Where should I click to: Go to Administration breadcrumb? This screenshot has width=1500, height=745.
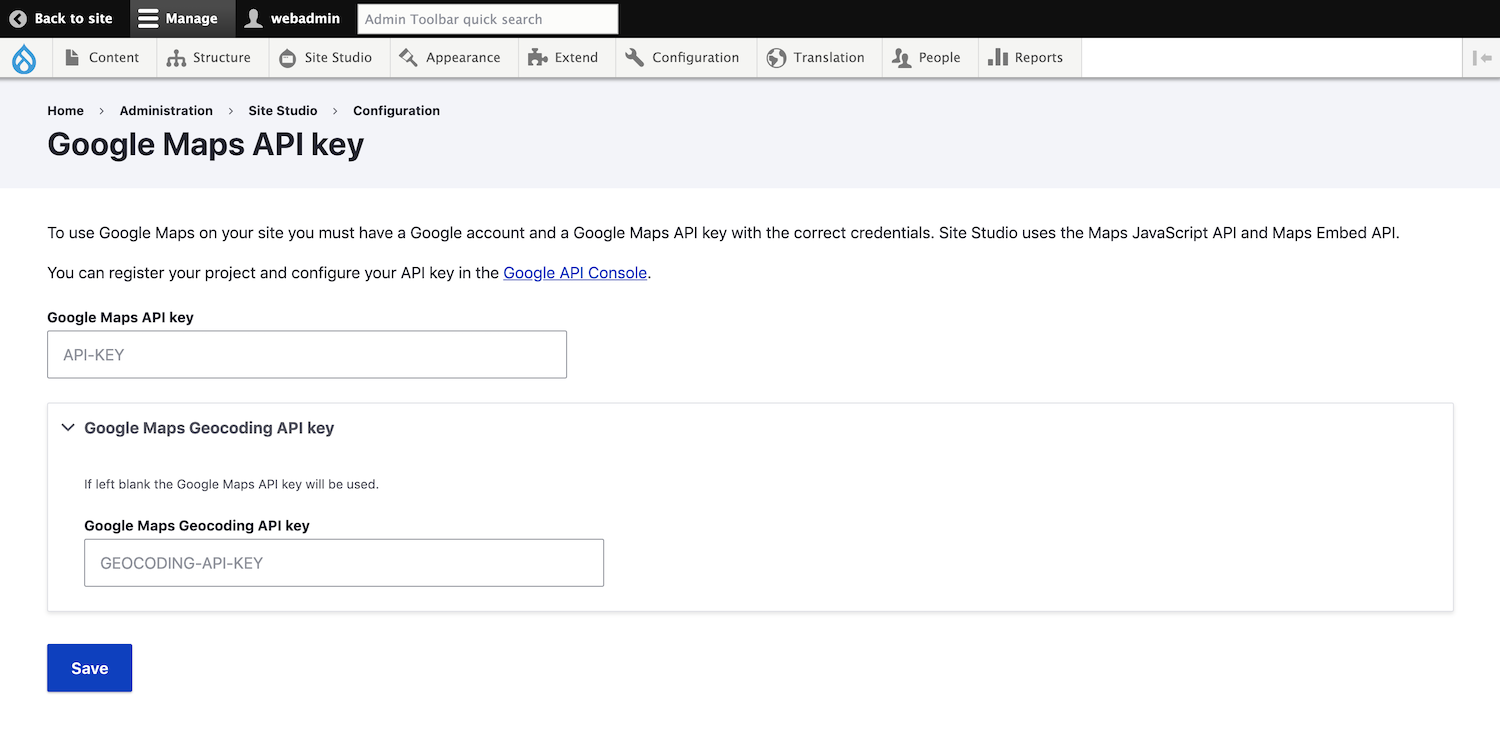166,110
